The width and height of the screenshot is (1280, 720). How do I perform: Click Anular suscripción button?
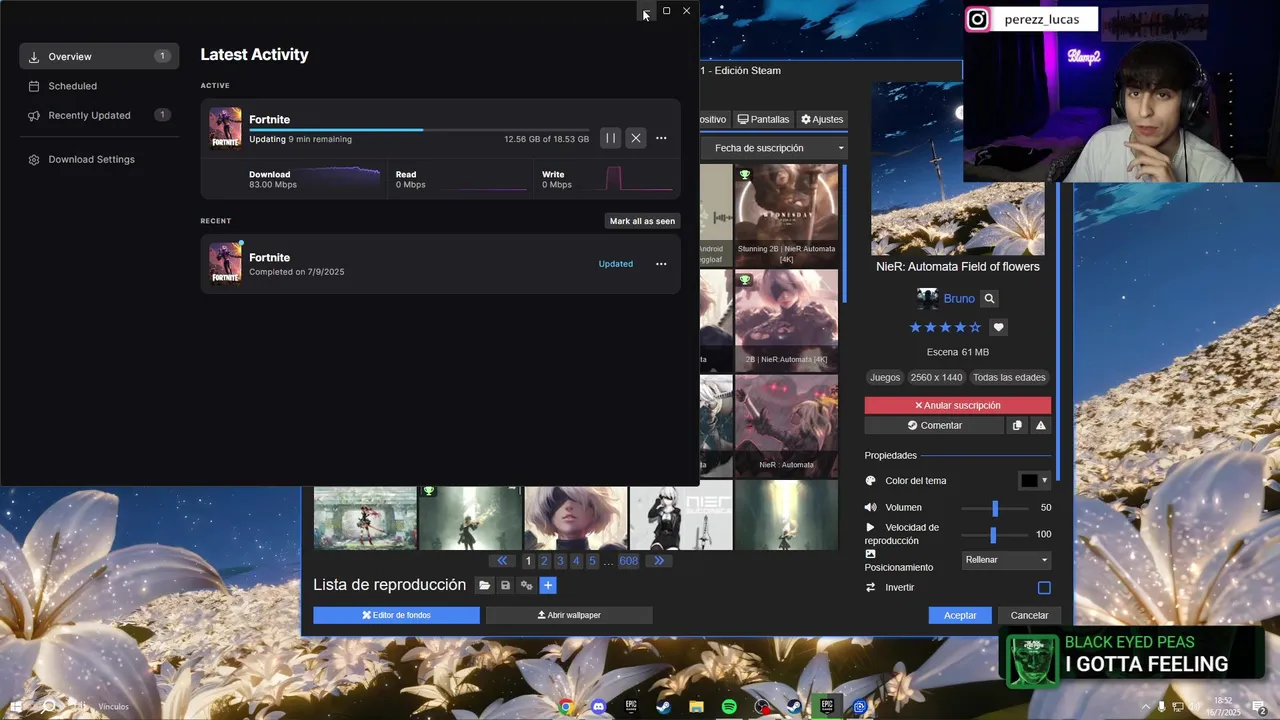click(x=958, y=405)
